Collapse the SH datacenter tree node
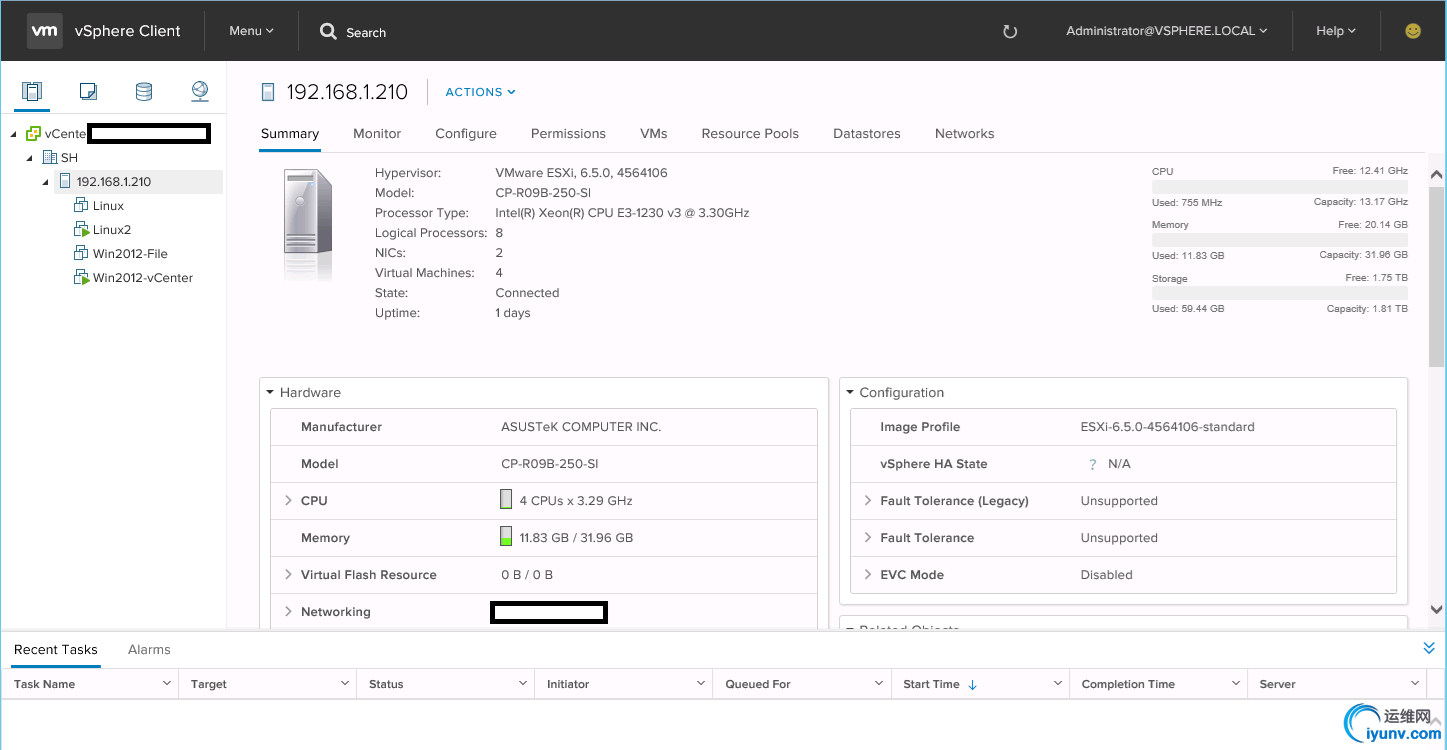 click(30, 158)
